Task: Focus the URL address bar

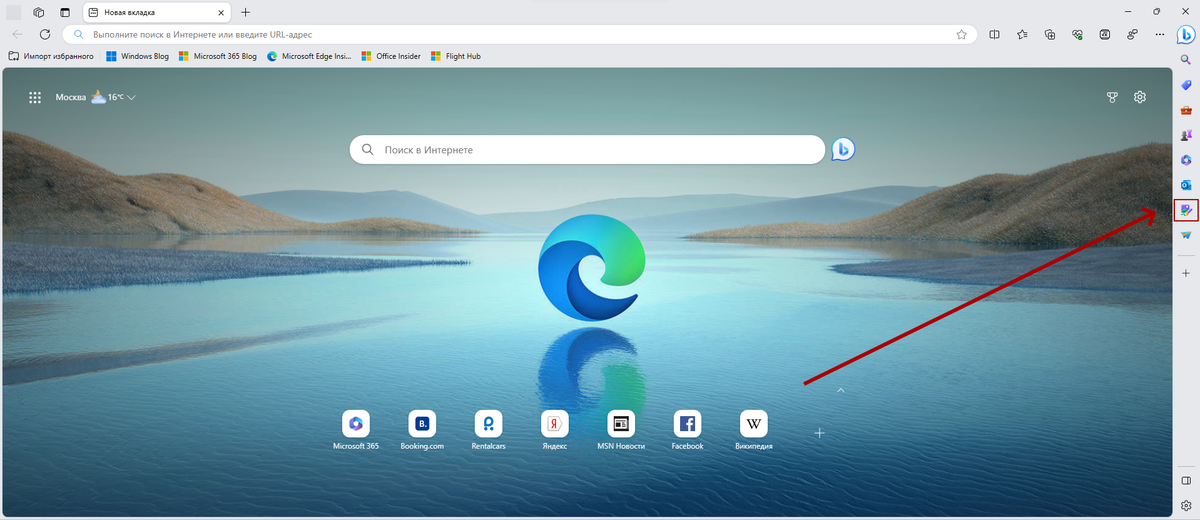Action: coord(520,34)
